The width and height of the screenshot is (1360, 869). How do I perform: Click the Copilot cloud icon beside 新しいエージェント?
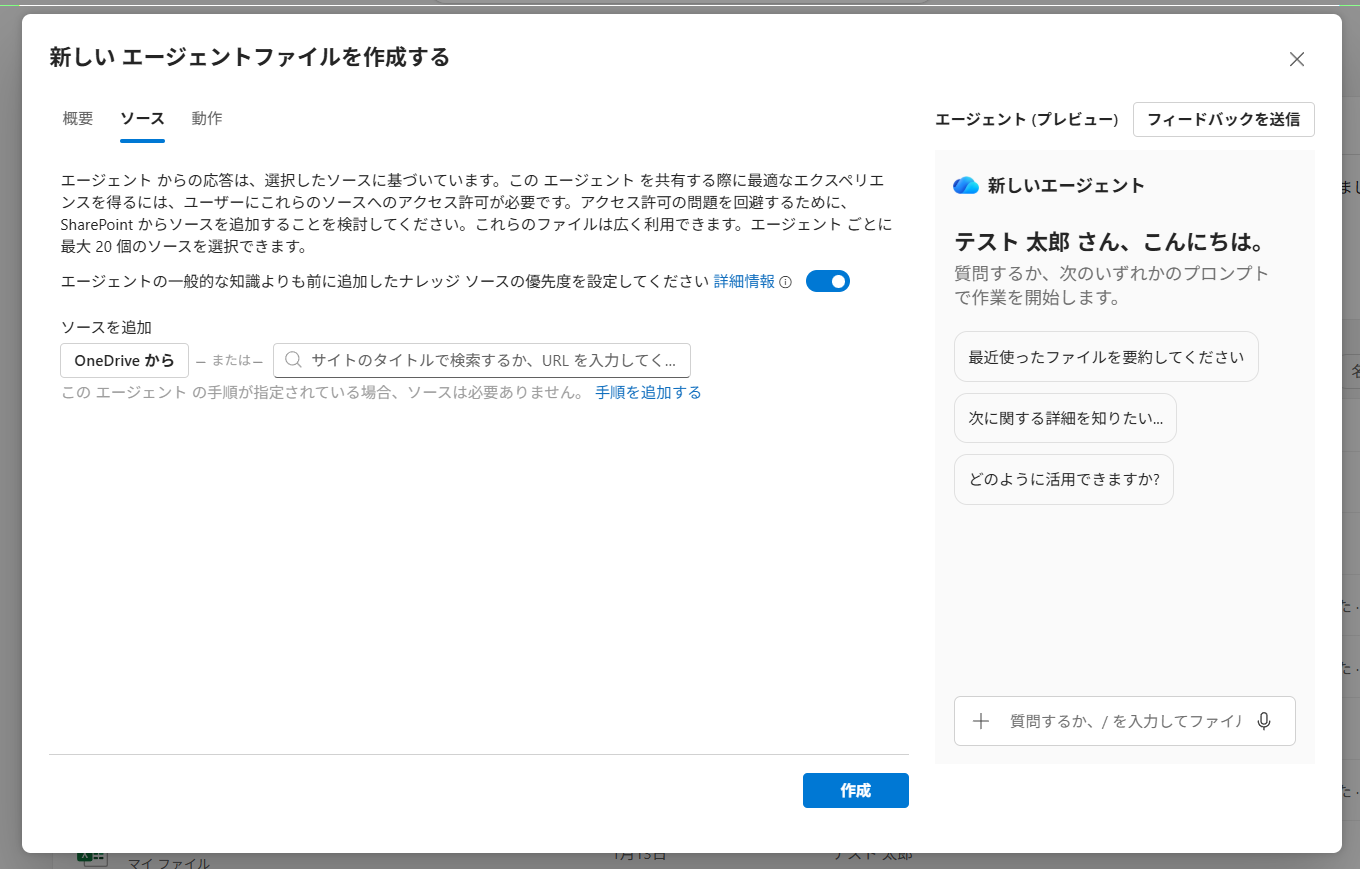(966, 185)
